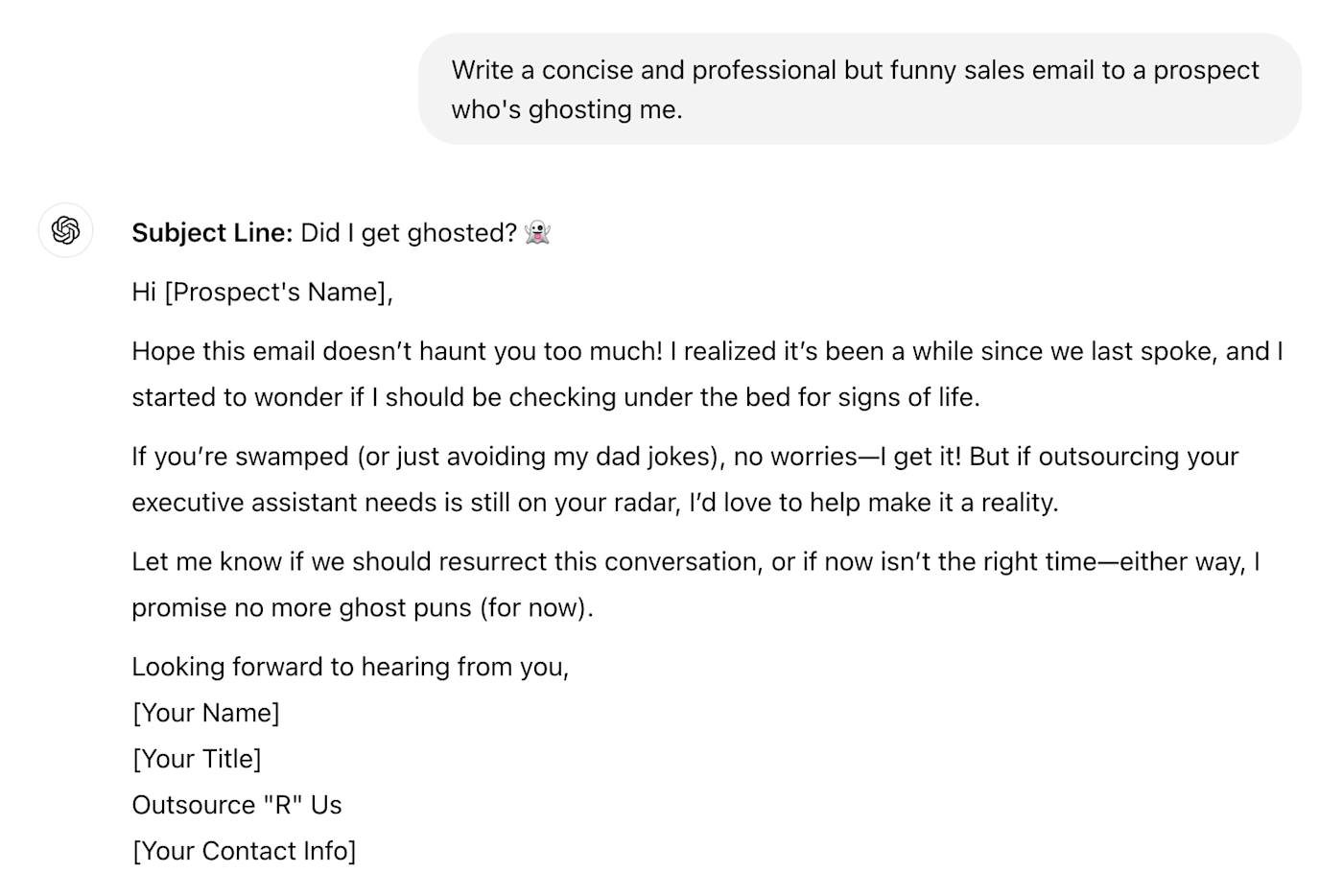
Task: Click the "promise no more ghost puns" line
Action: [363, 608]
